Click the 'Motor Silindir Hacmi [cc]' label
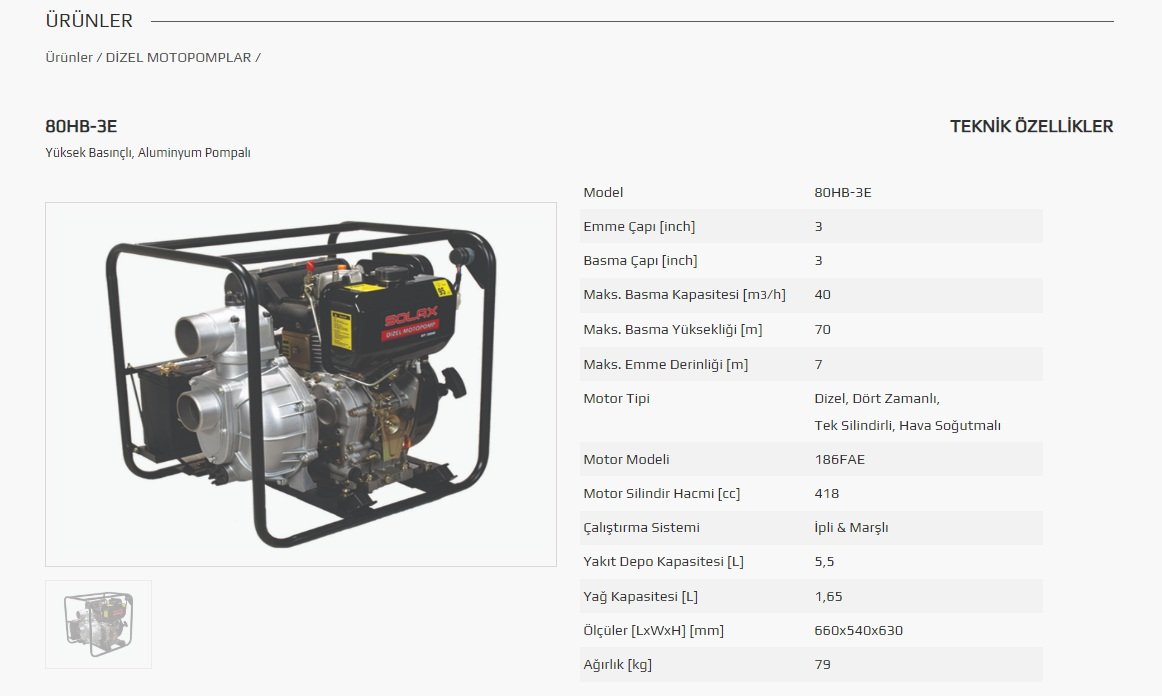This screenshot has height=696, width=1162. [x=662, y=493]
